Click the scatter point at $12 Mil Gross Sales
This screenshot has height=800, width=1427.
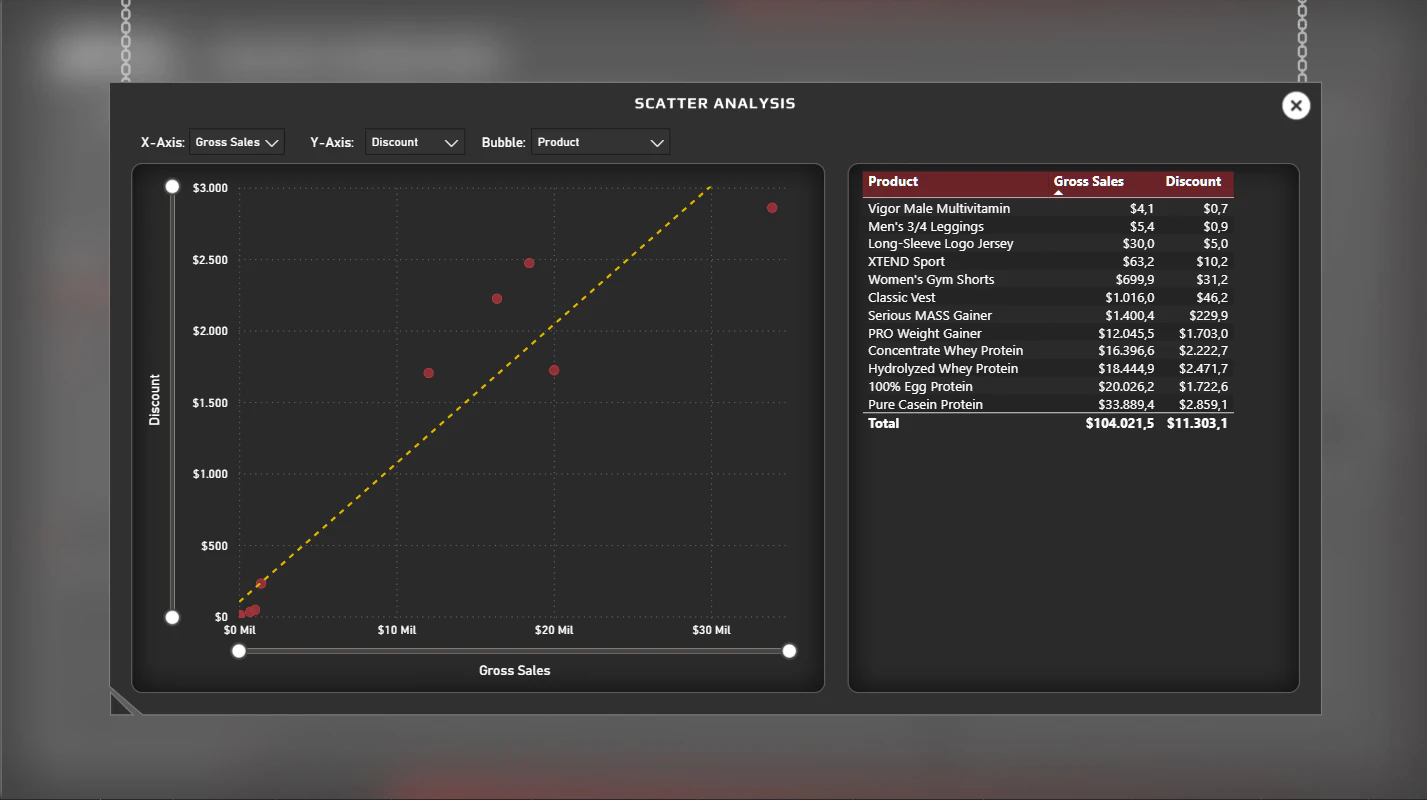pyautogui.click(x=429, y=373)
